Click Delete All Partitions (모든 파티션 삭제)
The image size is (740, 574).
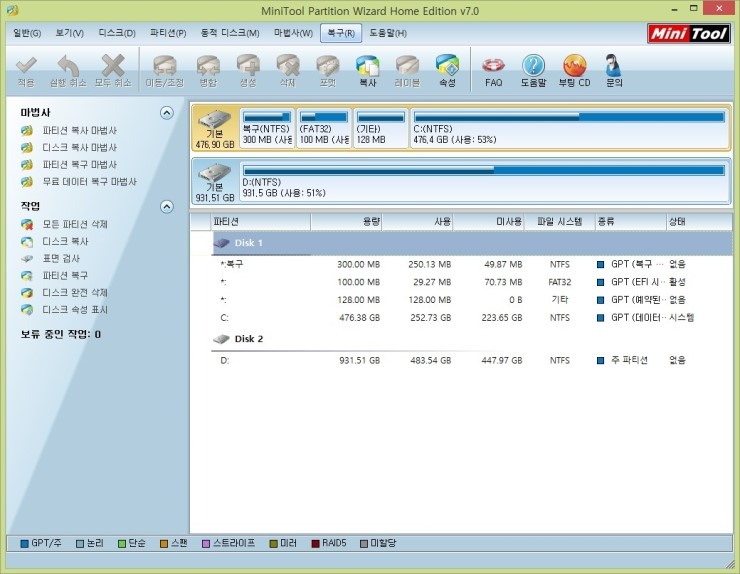pos(75,224)
